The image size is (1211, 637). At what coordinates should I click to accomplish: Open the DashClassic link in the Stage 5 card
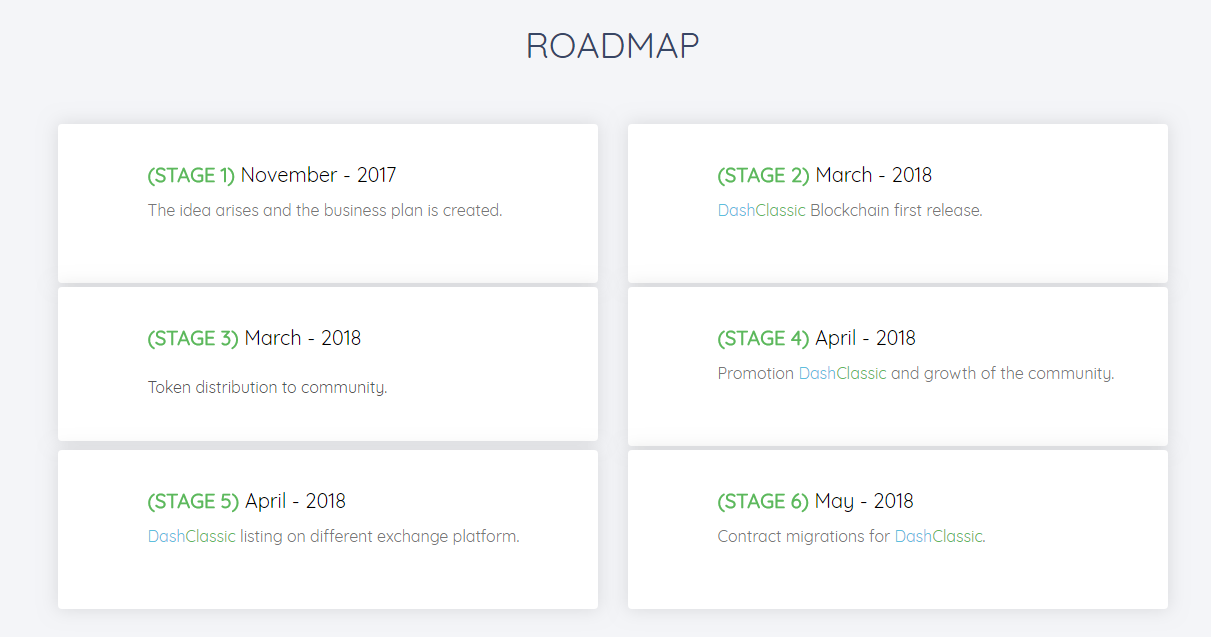(191, 537)
